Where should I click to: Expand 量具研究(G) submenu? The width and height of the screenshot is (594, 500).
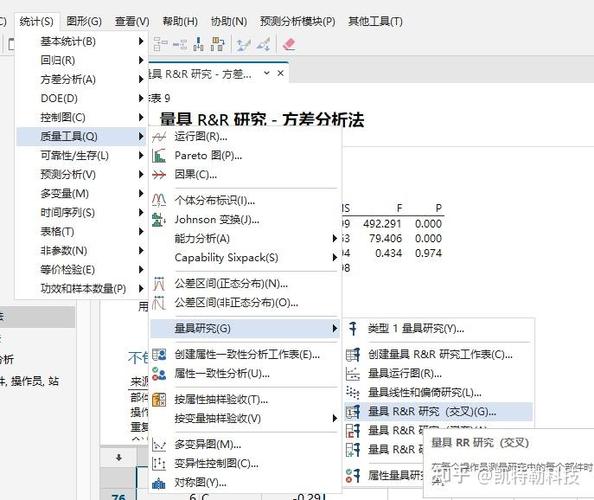tap(245, 328)
